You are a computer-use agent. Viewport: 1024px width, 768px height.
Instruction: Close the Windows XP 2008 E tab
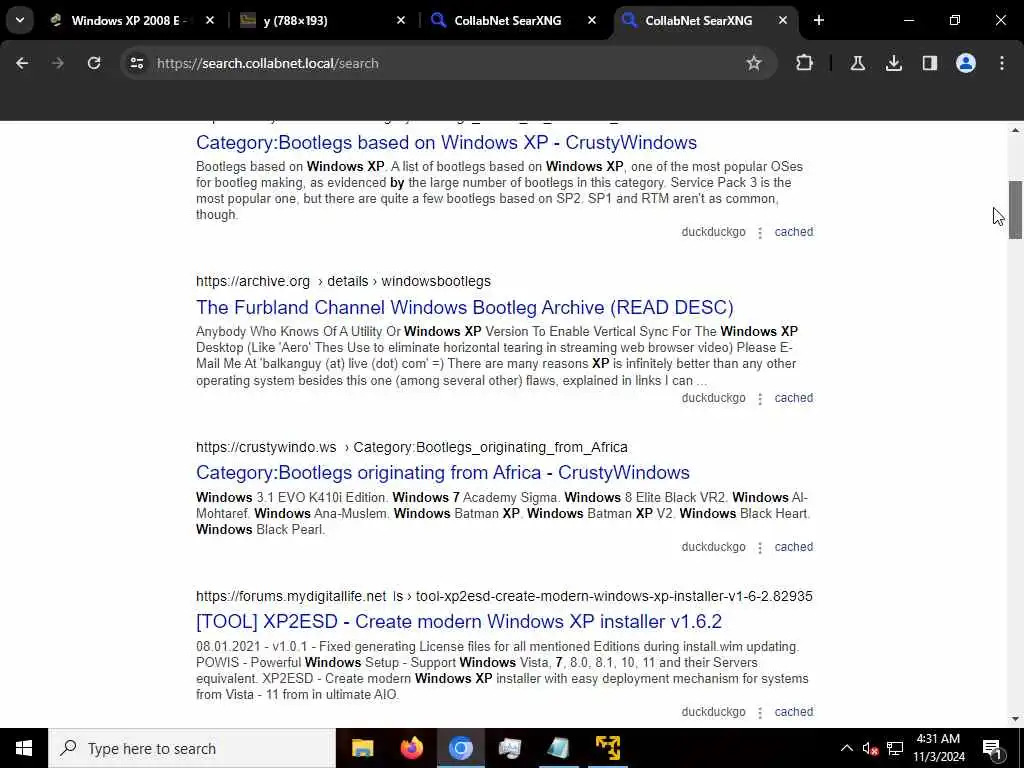pyautogui.click(x=210, y=20)
